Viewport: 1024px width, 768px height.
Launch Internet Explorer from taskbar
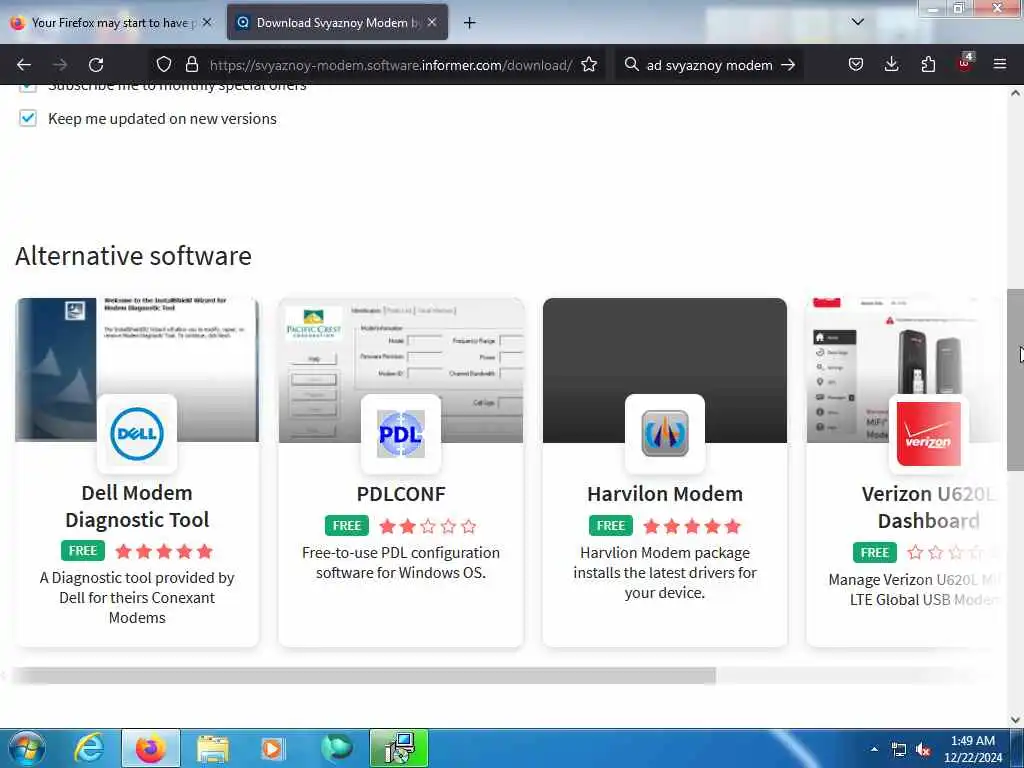point(89,748)
